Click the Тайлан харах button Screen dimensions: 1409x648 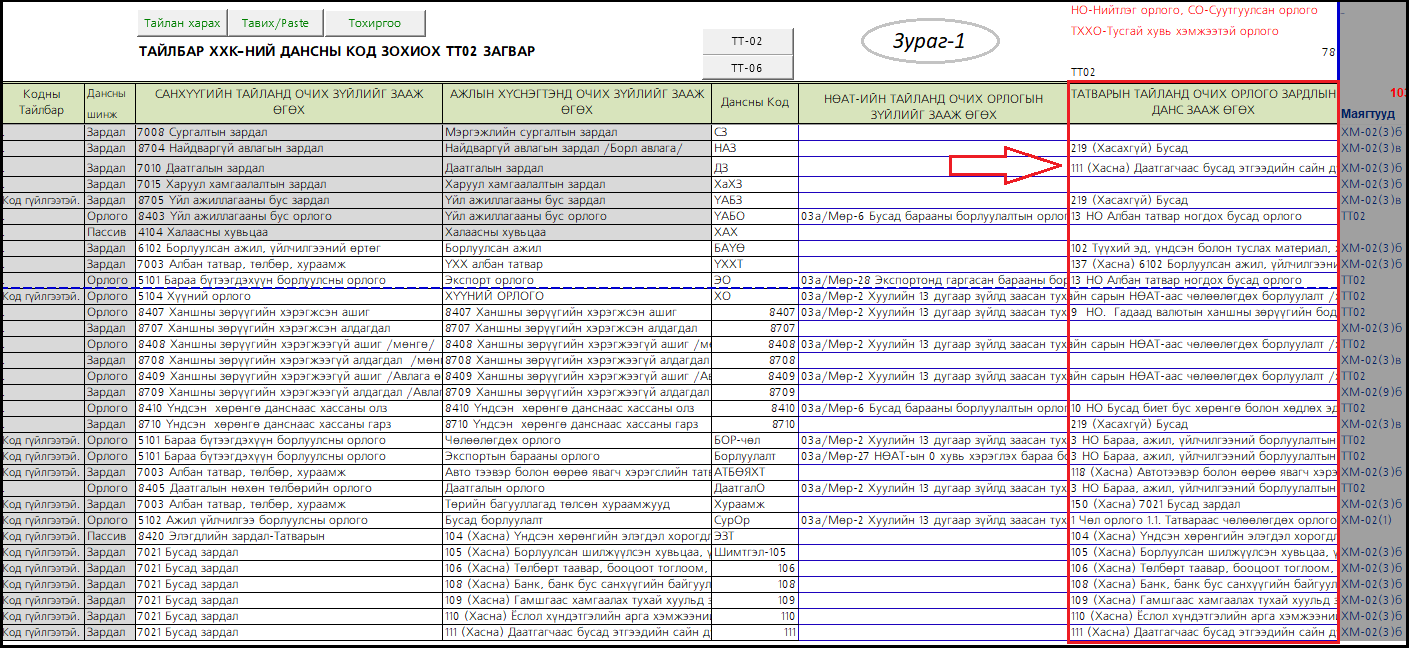click(x=181, y=23)
